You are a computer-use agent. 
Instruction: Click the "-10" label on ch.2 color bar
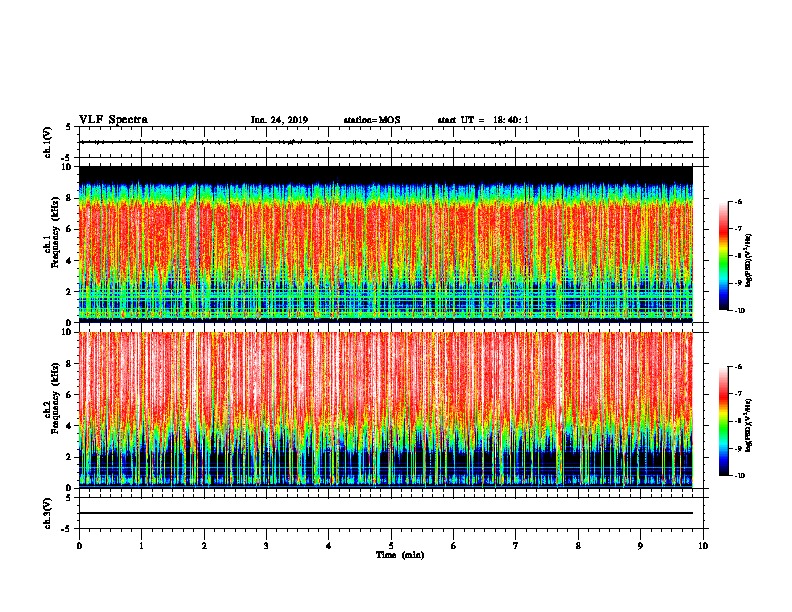pyautogui.click(x=739, y=476)
